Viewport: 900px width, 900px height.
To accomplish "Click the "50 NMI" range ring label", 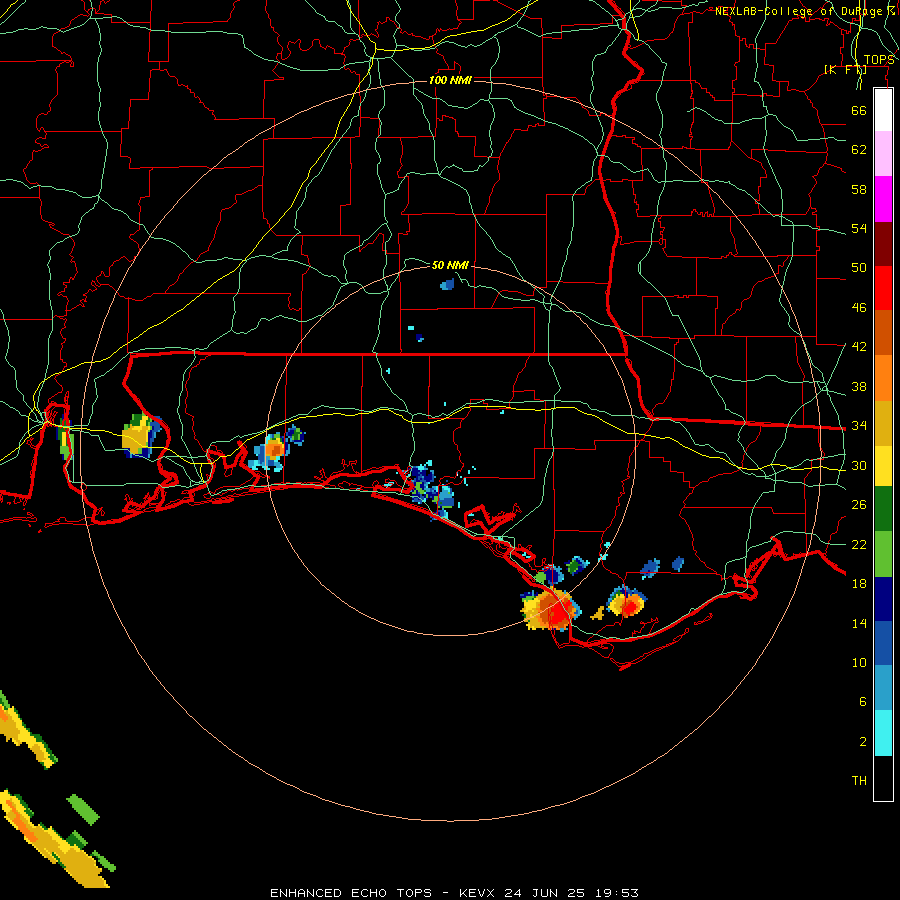I will 451,265.
